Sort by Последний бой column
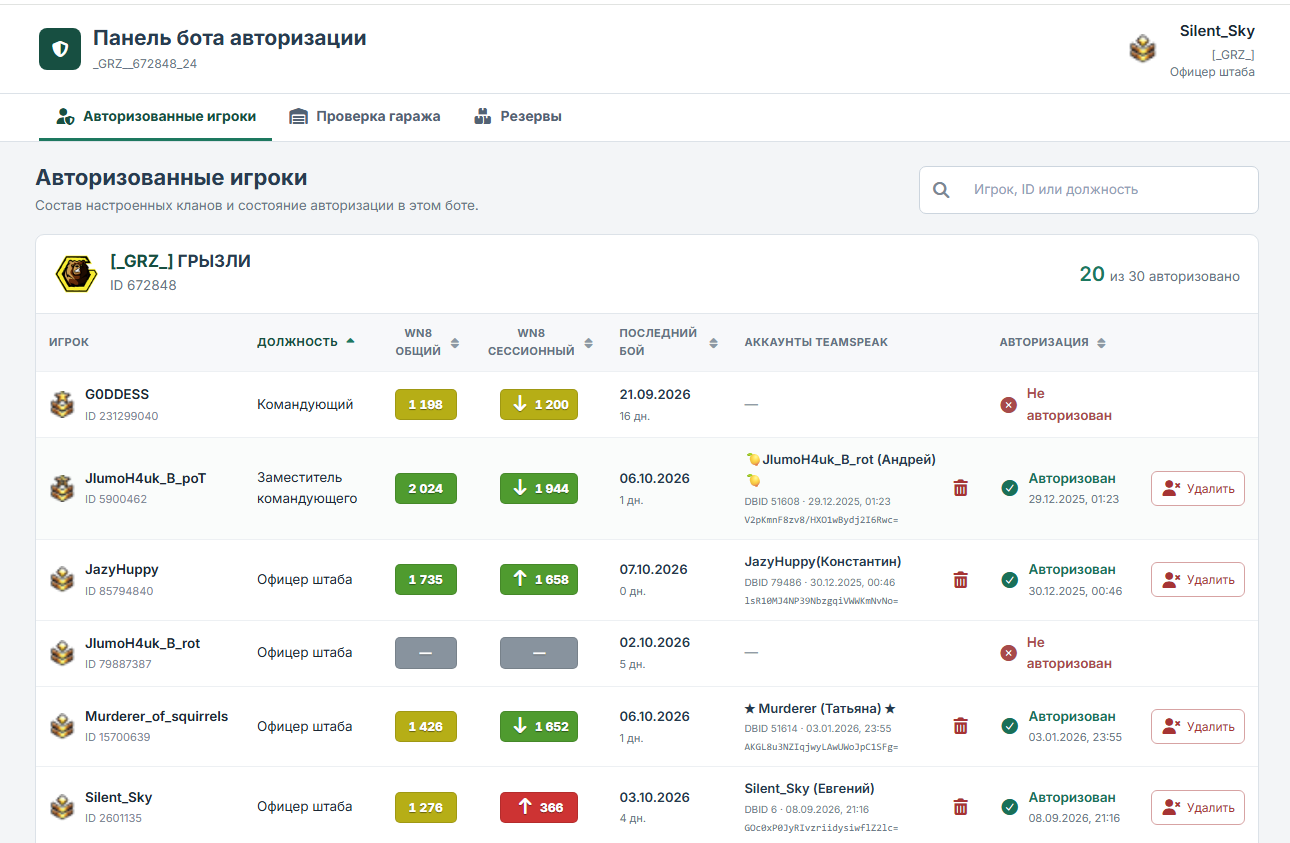Image resolution: width=1290 pixels, height=843 pixels. tap(668, 342)
